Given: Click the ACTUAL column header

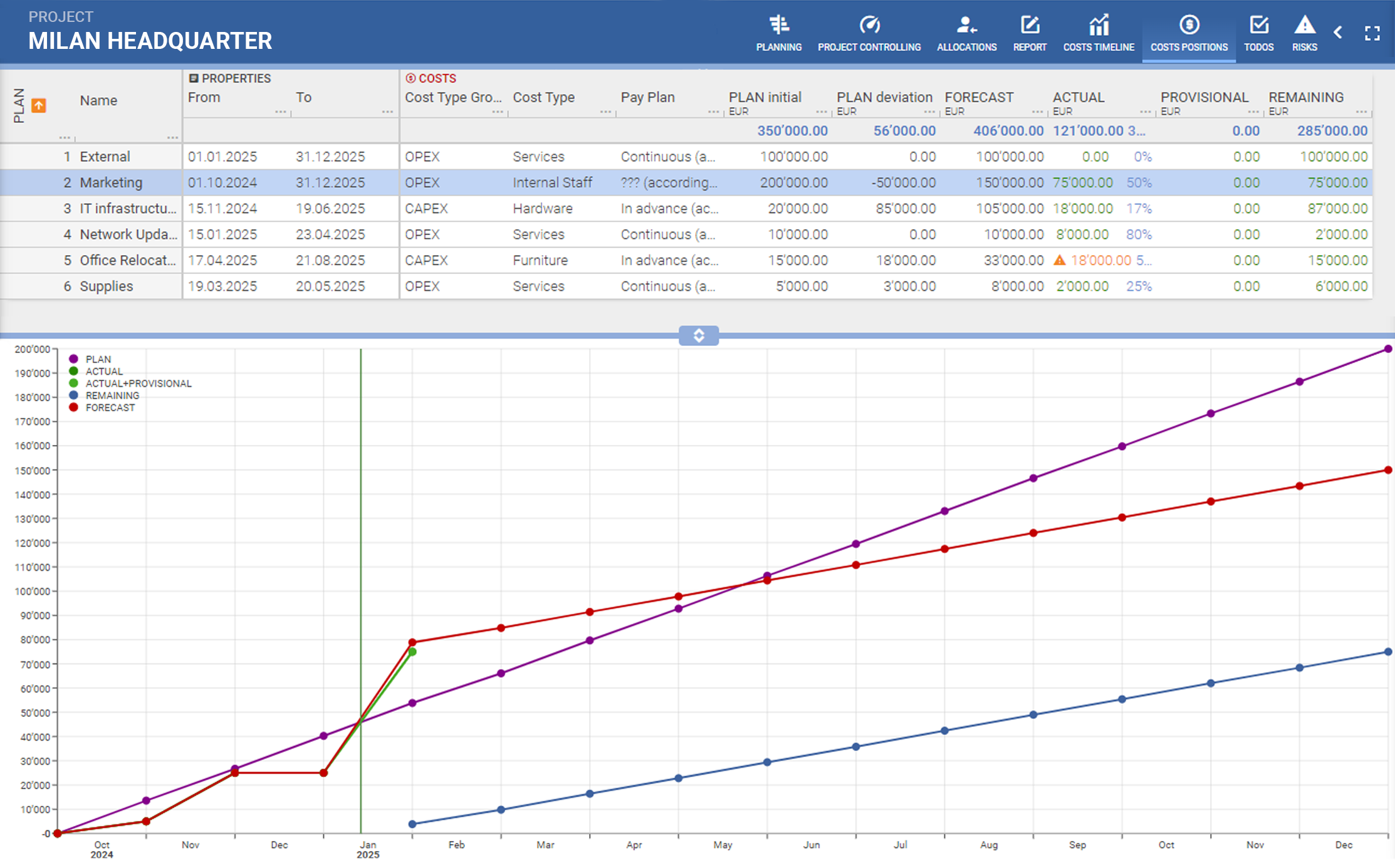Looking at the screenshot, I should (1078, 97).
